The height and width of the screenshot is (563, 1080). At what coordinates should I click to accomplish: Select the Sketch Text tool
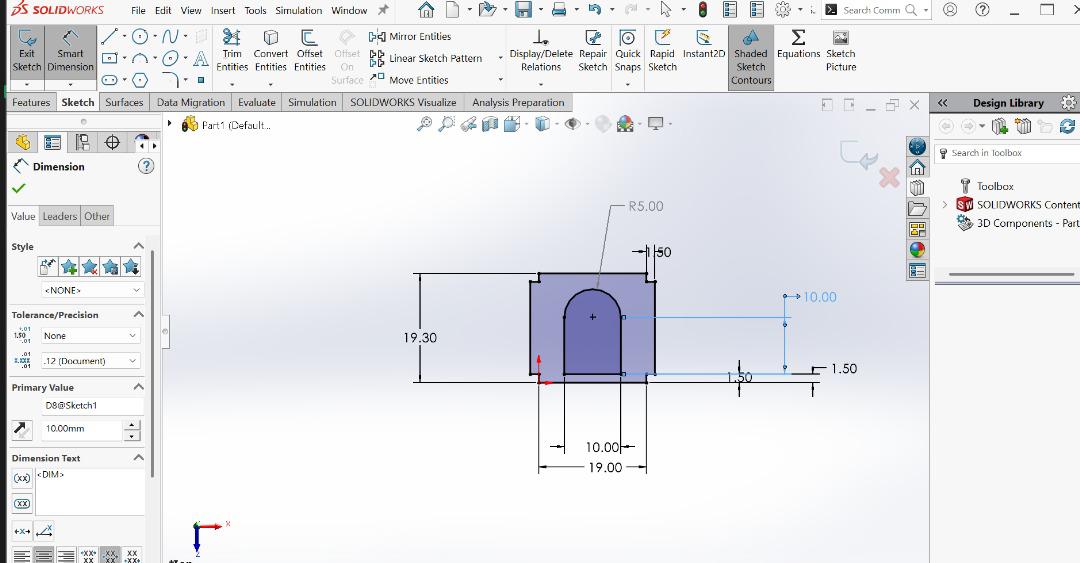pos(200,59)
